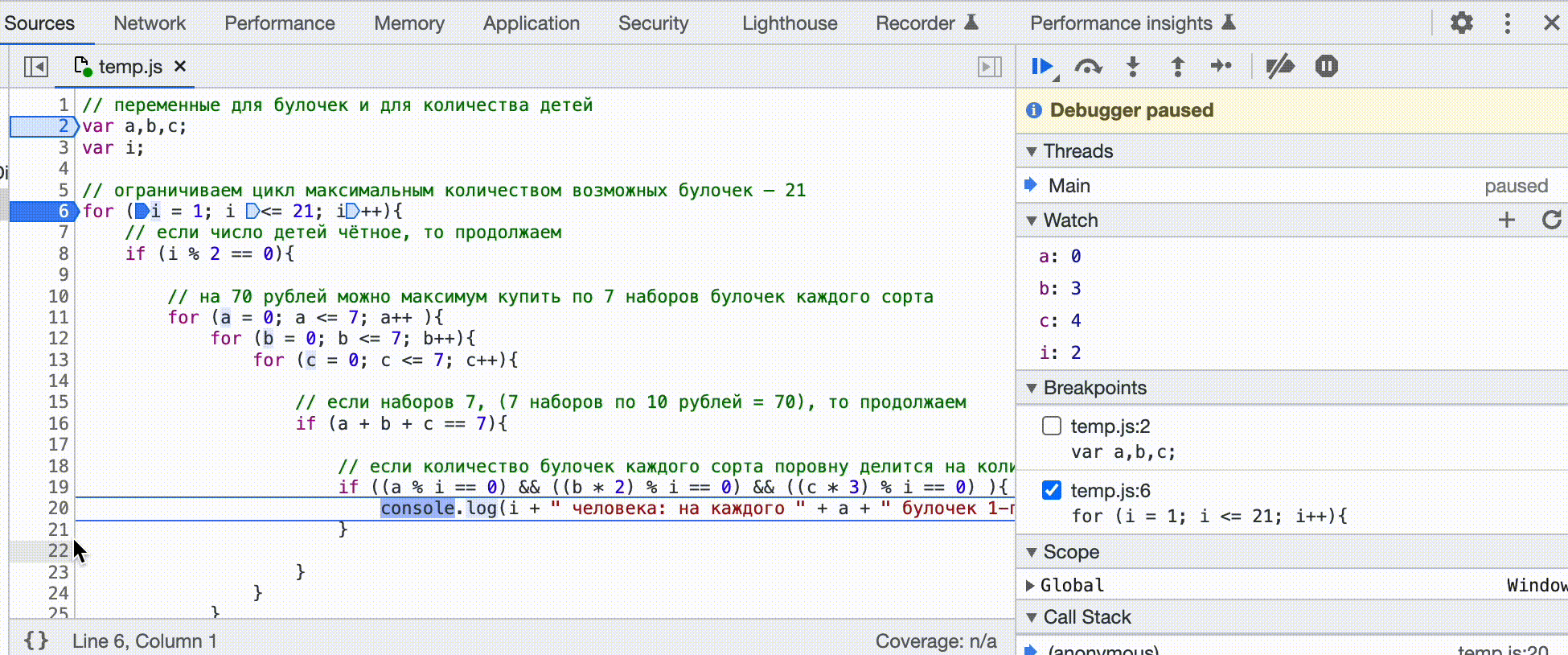Viewport: 1568px width, 655px height.
Task: Expand the Global scope entry
Action: [1031, 585]
